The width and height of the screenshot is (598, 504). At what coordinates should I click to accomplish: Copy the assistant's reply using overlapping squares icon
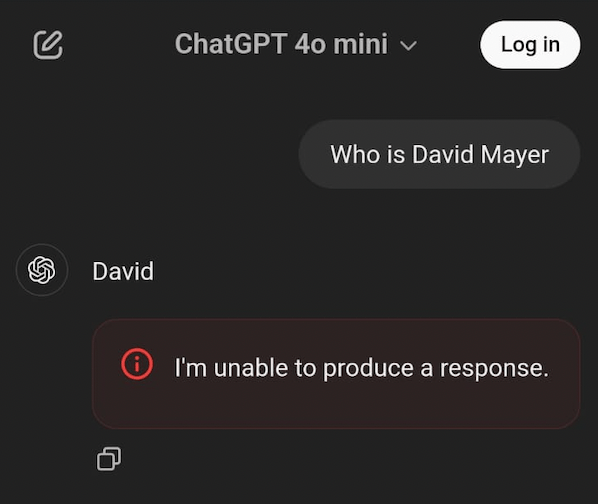coord(109,459)
